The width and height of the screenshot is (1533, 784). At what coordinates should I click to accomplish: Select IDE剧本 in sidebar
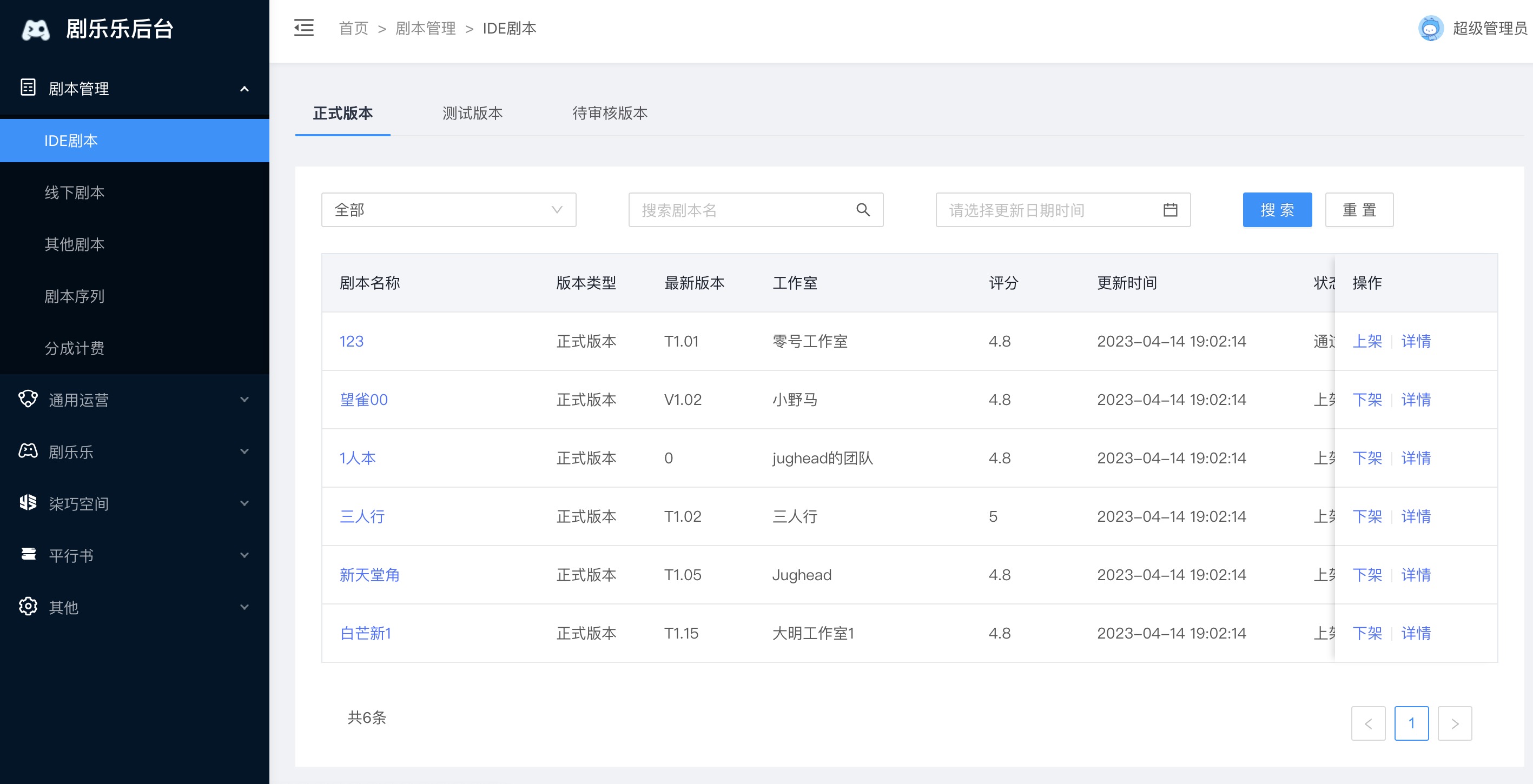coord(135,141)
